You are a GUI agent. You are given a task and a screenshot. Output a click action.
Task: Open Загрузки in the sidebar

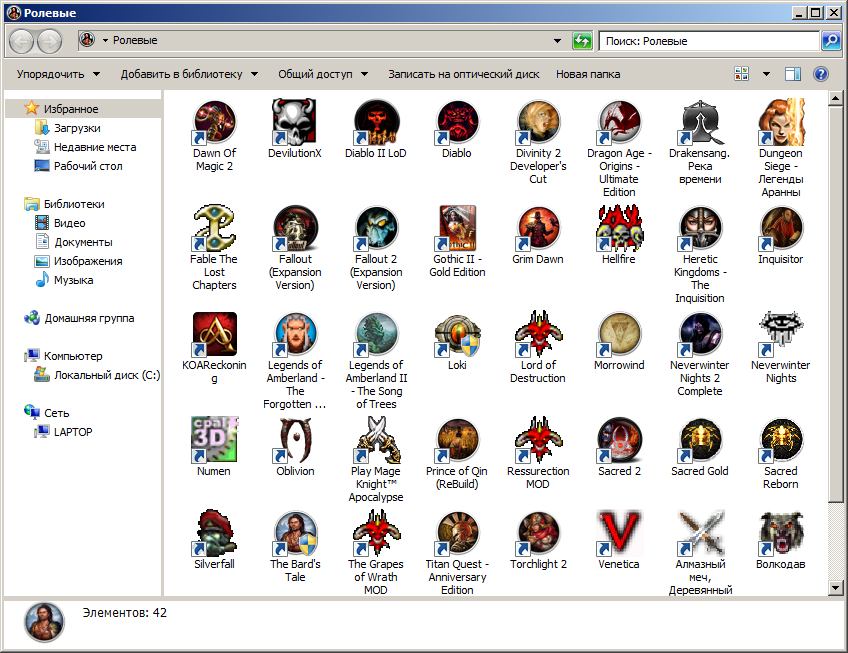77,128
